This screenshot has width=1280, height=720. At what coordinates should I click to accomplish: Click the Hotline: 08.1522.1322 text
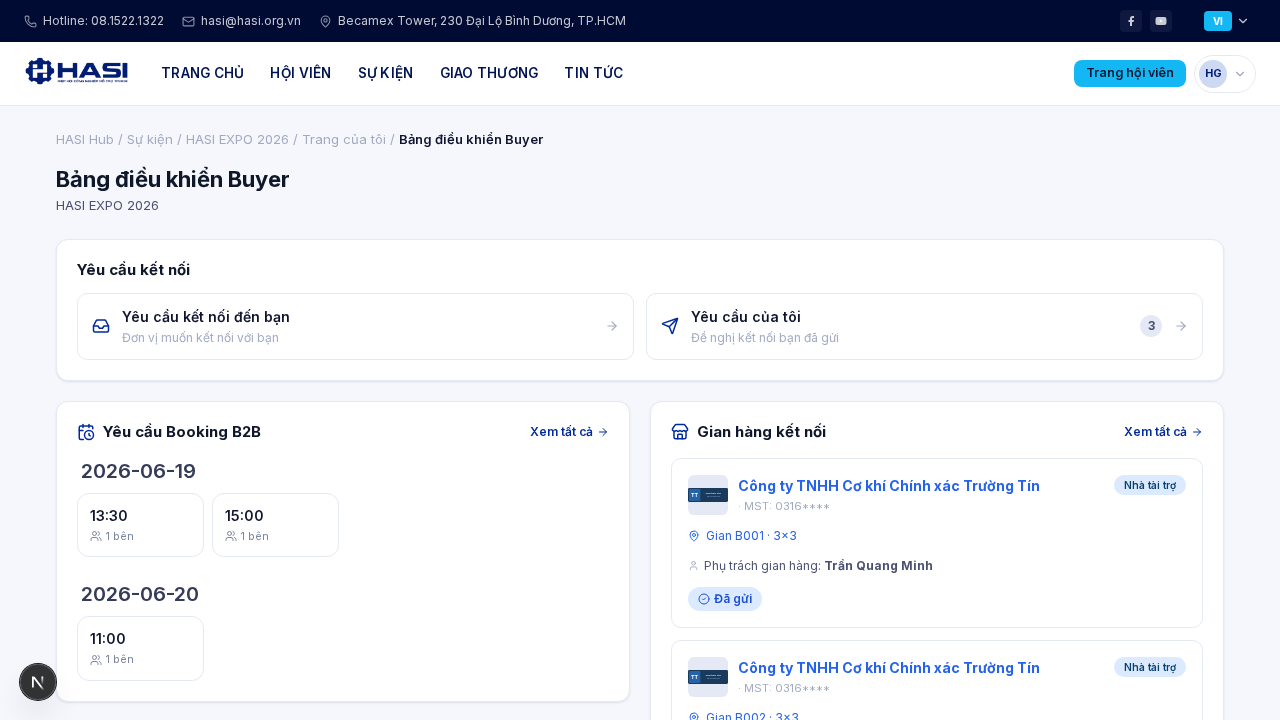[103, 21]
